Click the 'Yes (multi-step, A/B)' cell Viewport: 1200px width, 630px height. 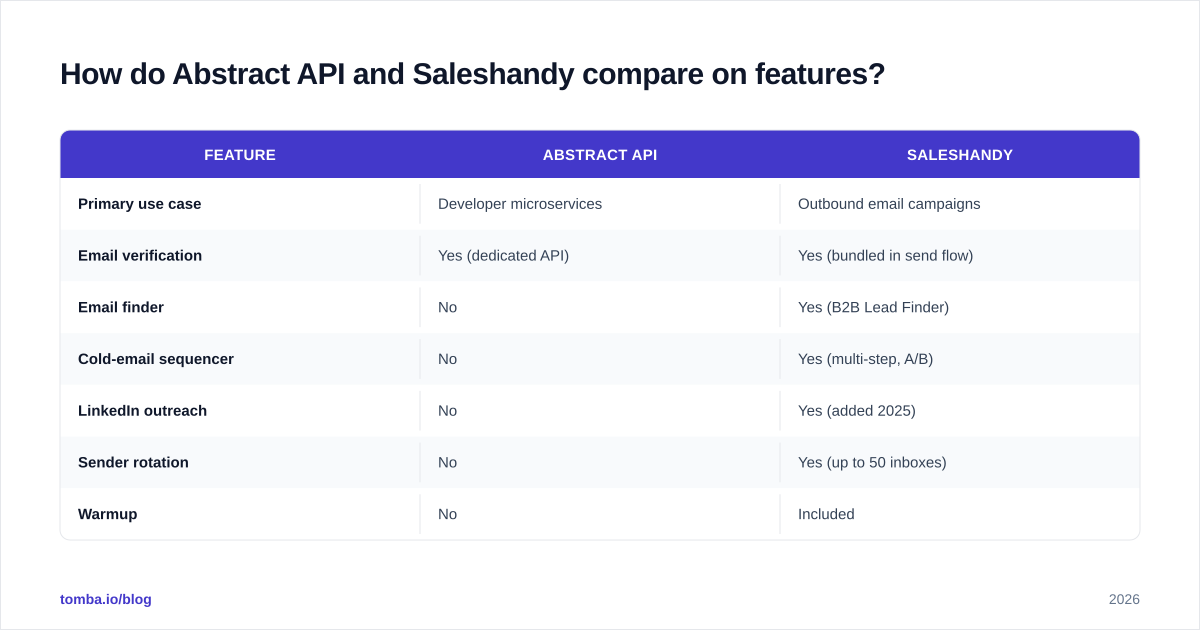[x=865, y=359]
